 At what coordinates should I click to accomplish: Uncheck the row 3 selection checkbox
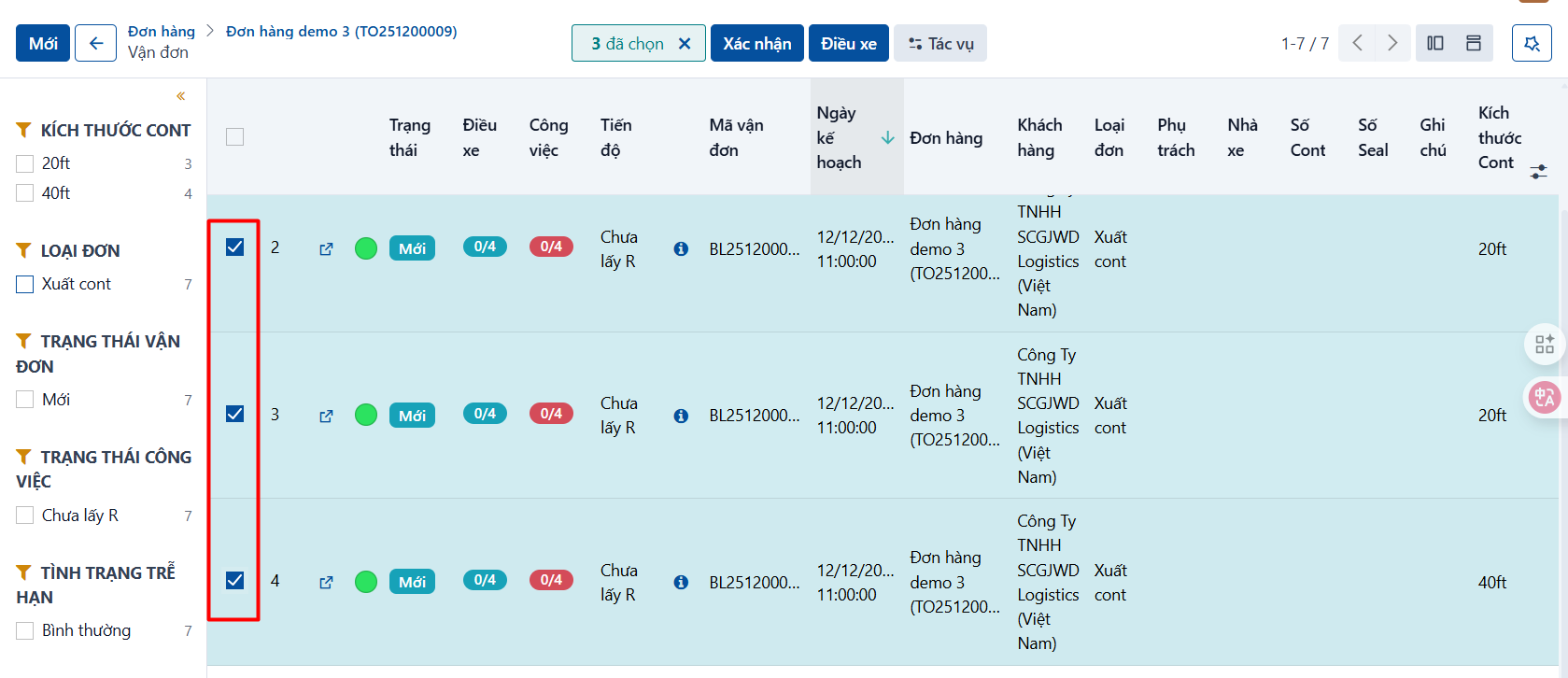(x=234, y=414)
